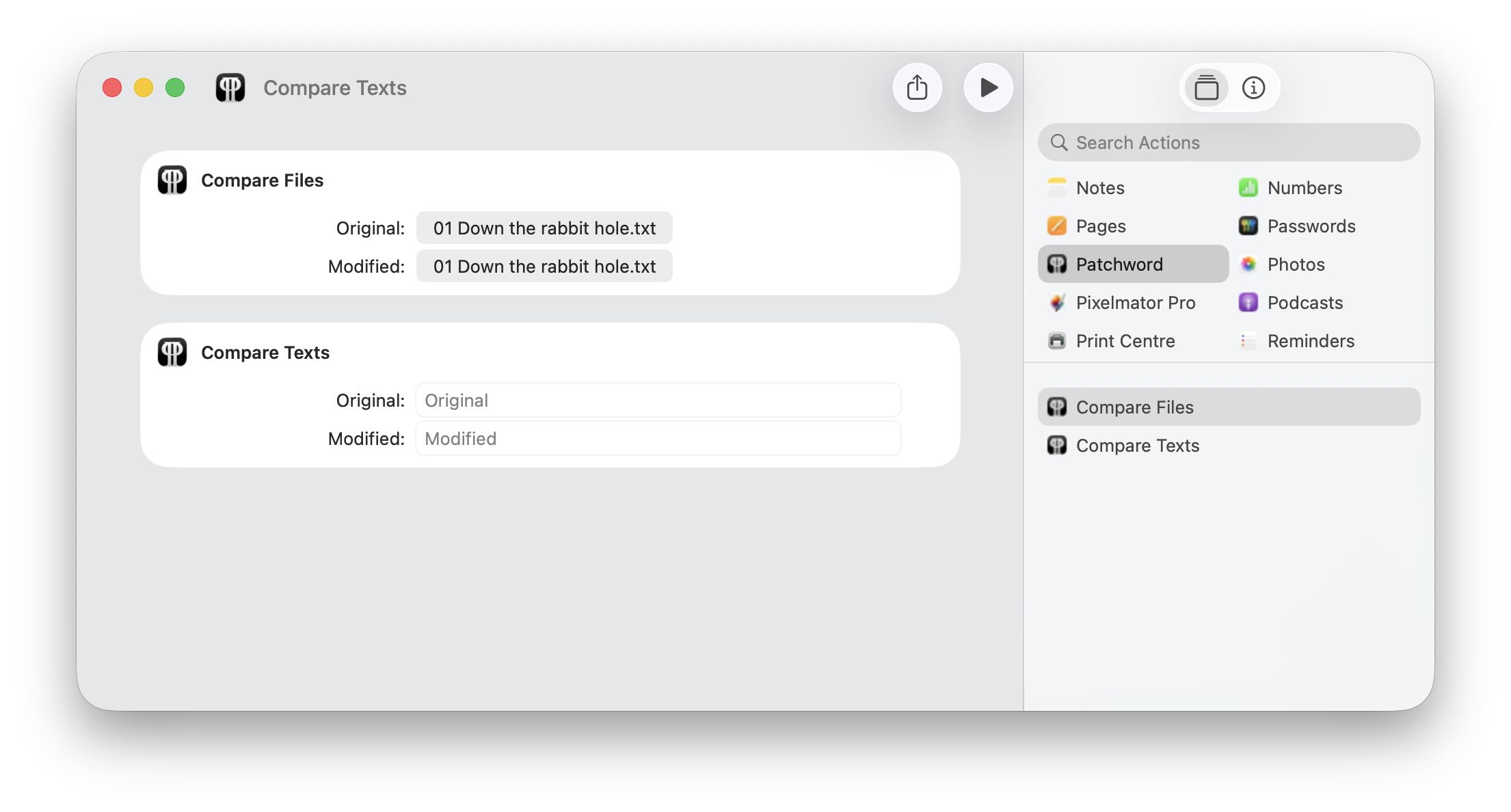
Task: Select Numbers in the apps list
Action: click(1304, 188)
